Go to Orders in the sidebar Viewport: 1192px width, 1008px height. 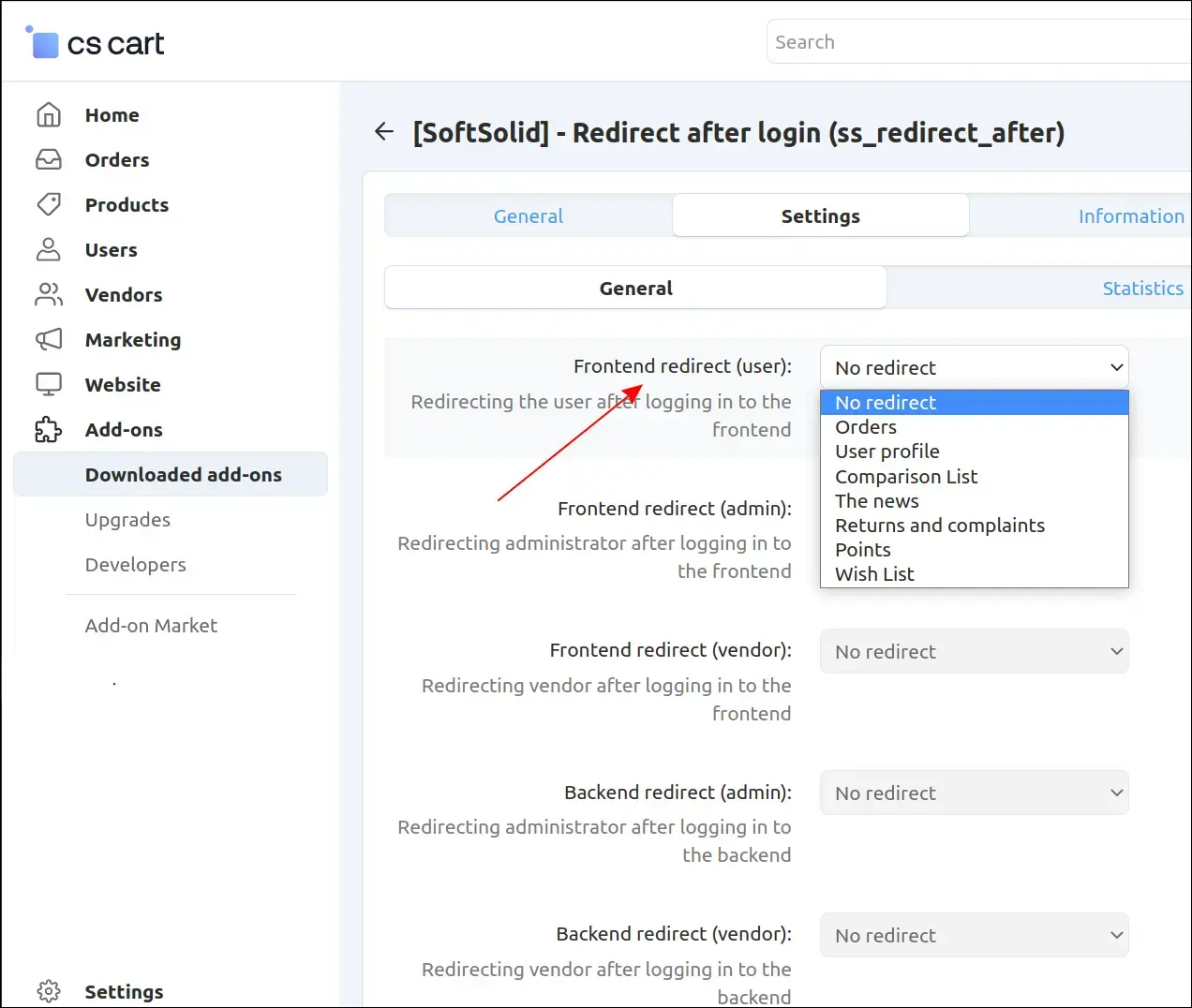pos(117,159)
